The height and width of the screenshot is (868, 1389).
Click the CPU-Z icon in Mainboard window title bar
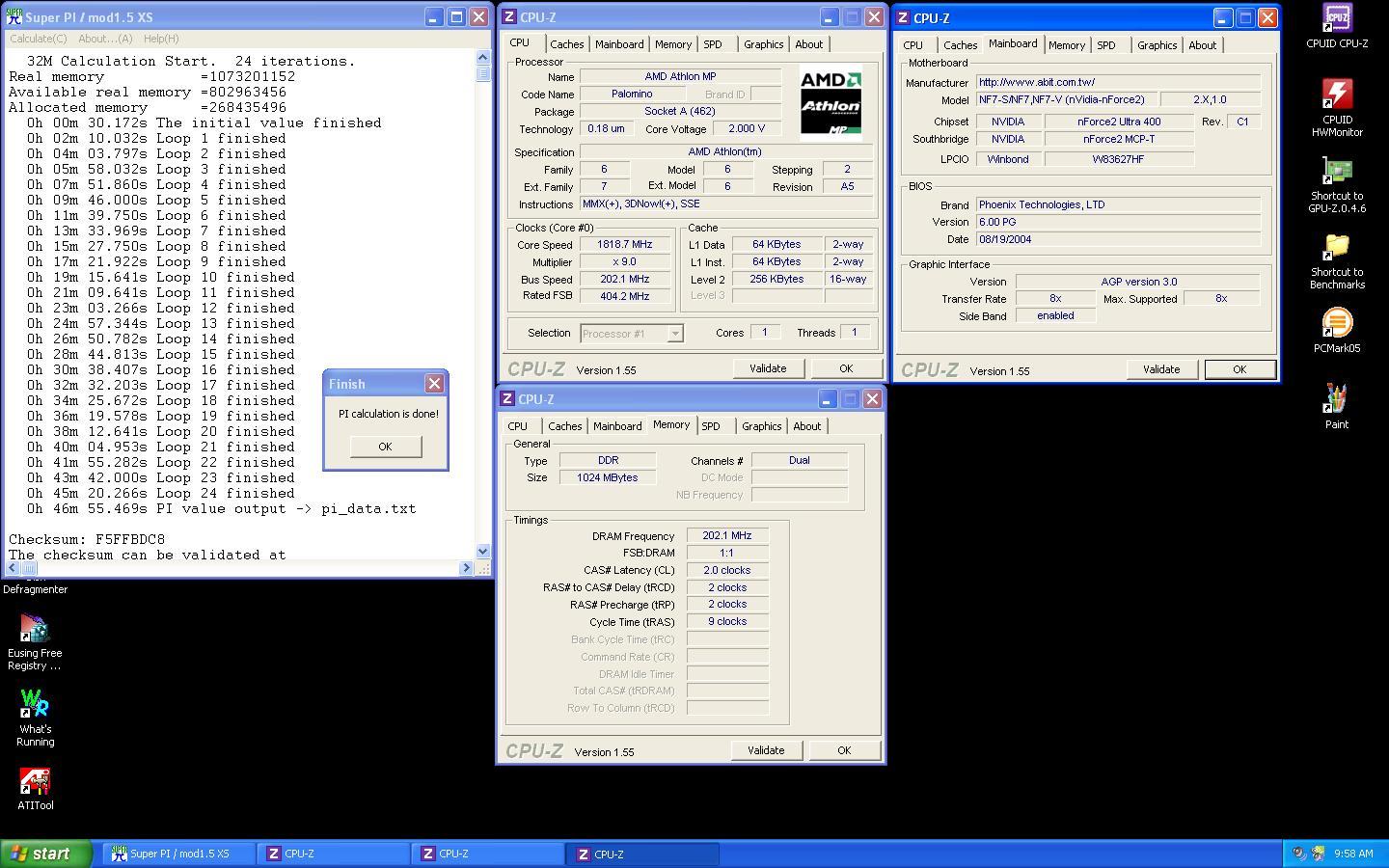click(x=904, y=17)
